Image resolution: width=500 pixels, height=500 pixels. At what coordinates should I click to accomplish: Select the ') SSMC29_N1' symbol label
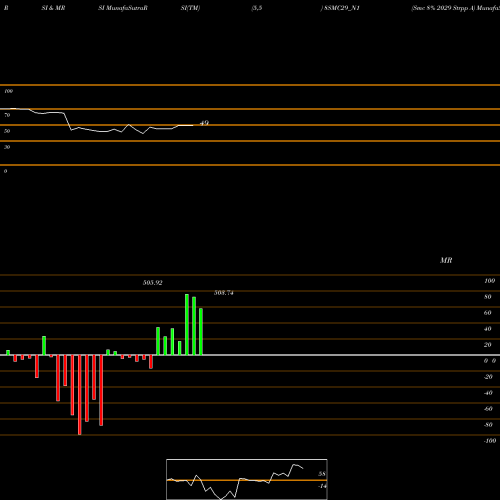coord(340,8)
